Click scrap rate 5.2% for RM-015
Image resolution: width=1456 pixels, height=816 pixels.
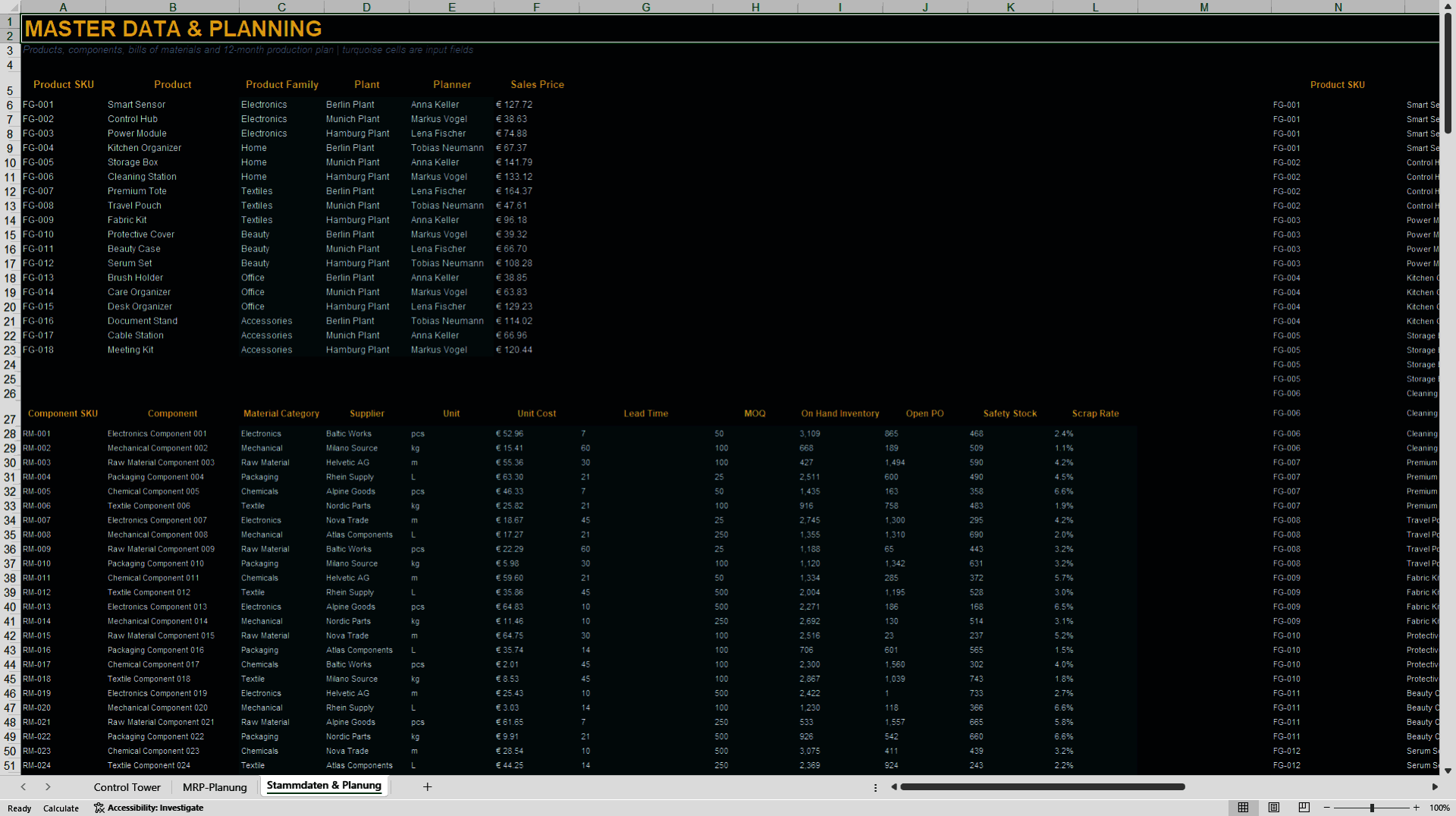pyautogui.click(x=1094, y=636)
